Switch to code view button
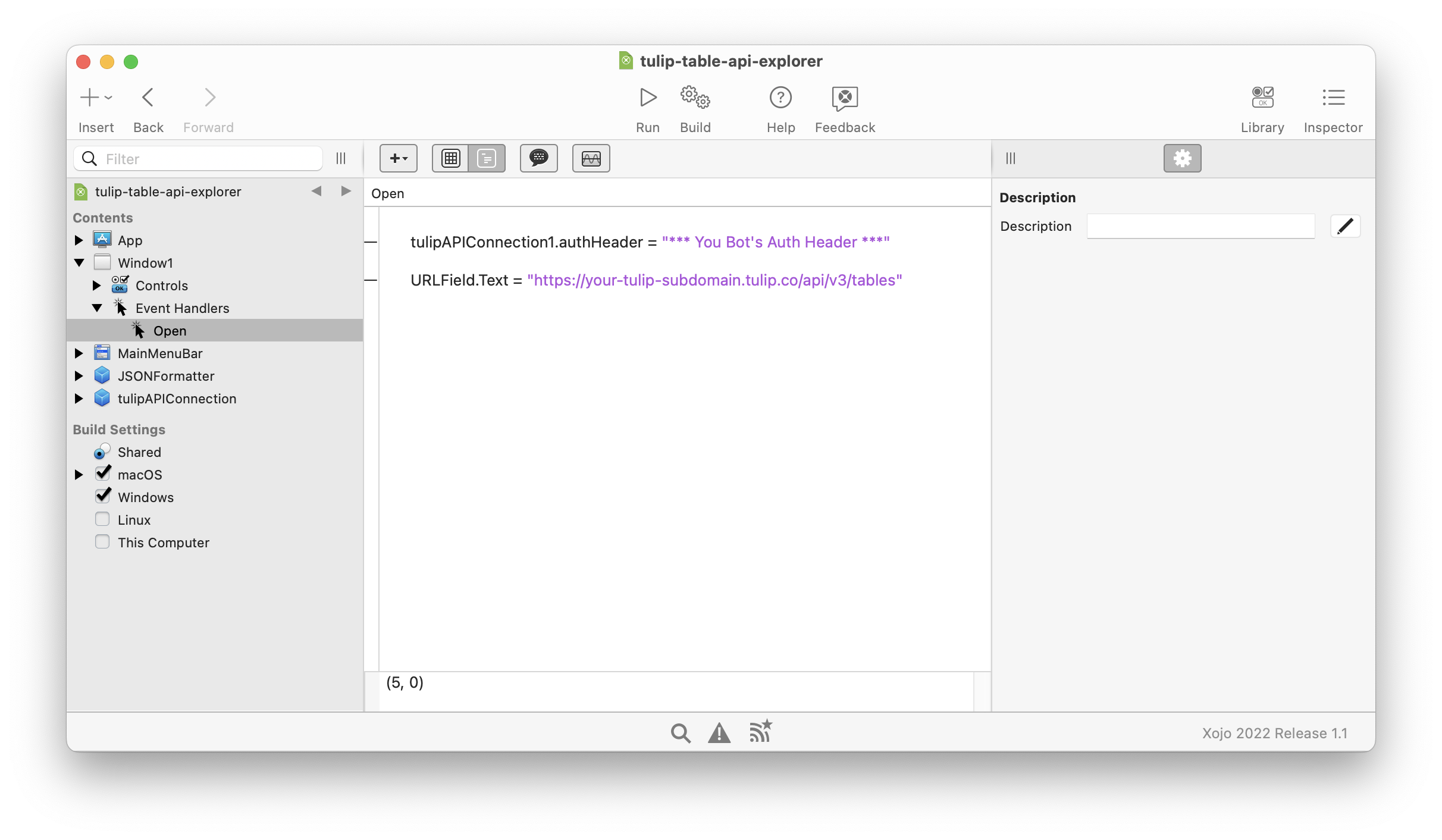Image resolution: width=1442 pixels, height=840 pixels. click(x=487, y=158)
